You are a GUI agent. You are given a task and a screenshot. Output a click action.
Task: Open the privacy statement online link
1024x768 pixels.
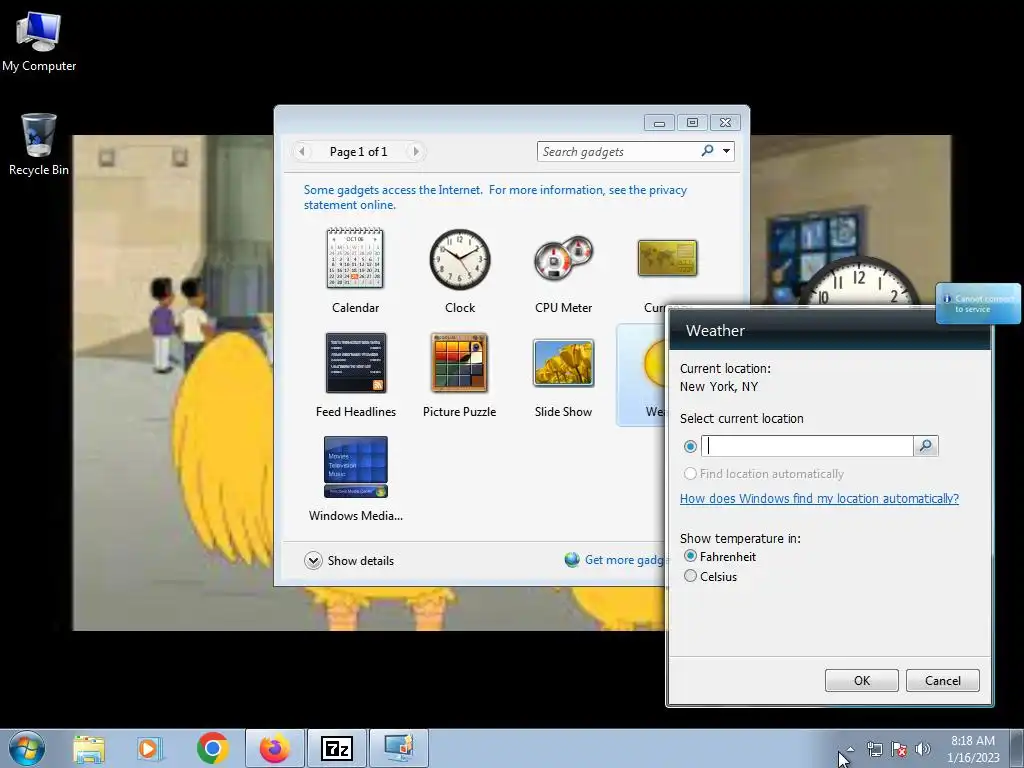pyautogui.click(x=495, y=197)
